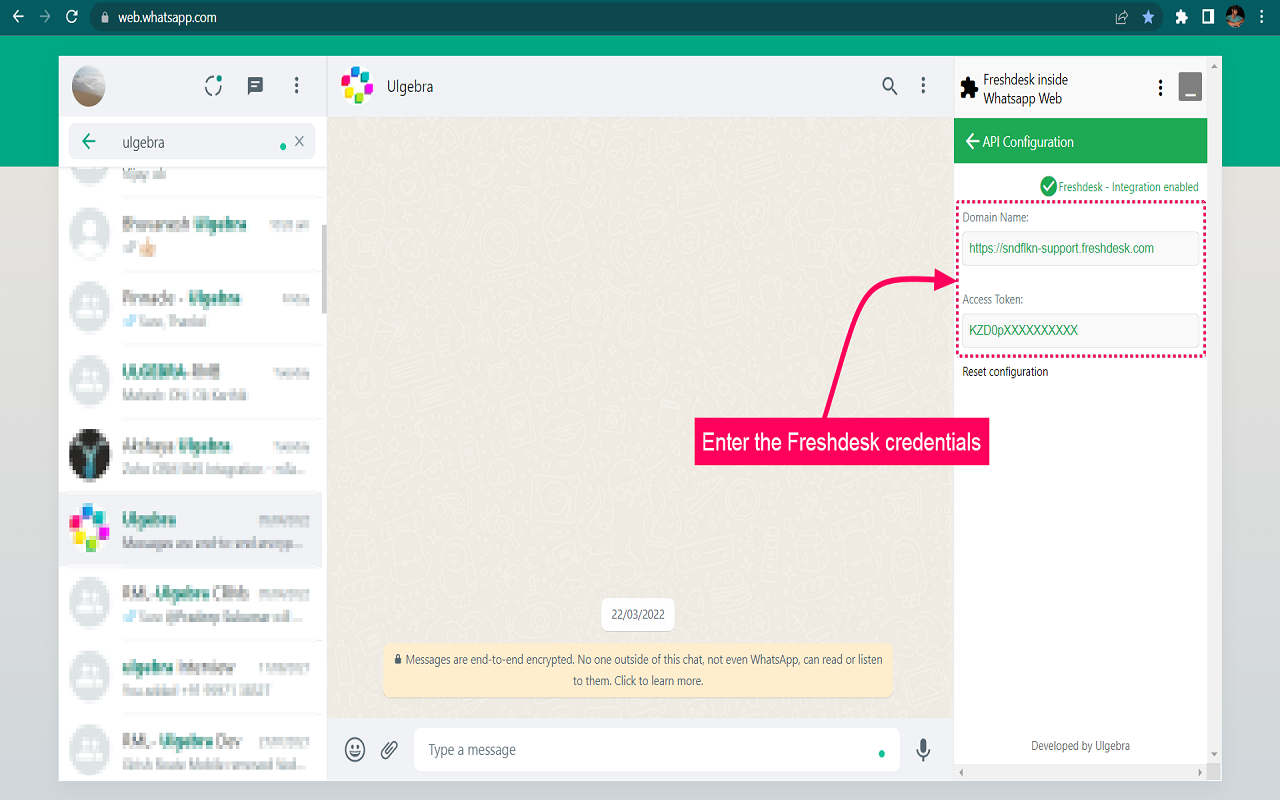This screenshot has height=800, width=1280.
Task: Click the Freshdesk inside Whatsapp Web title
Action: (x=1025, y=89)
